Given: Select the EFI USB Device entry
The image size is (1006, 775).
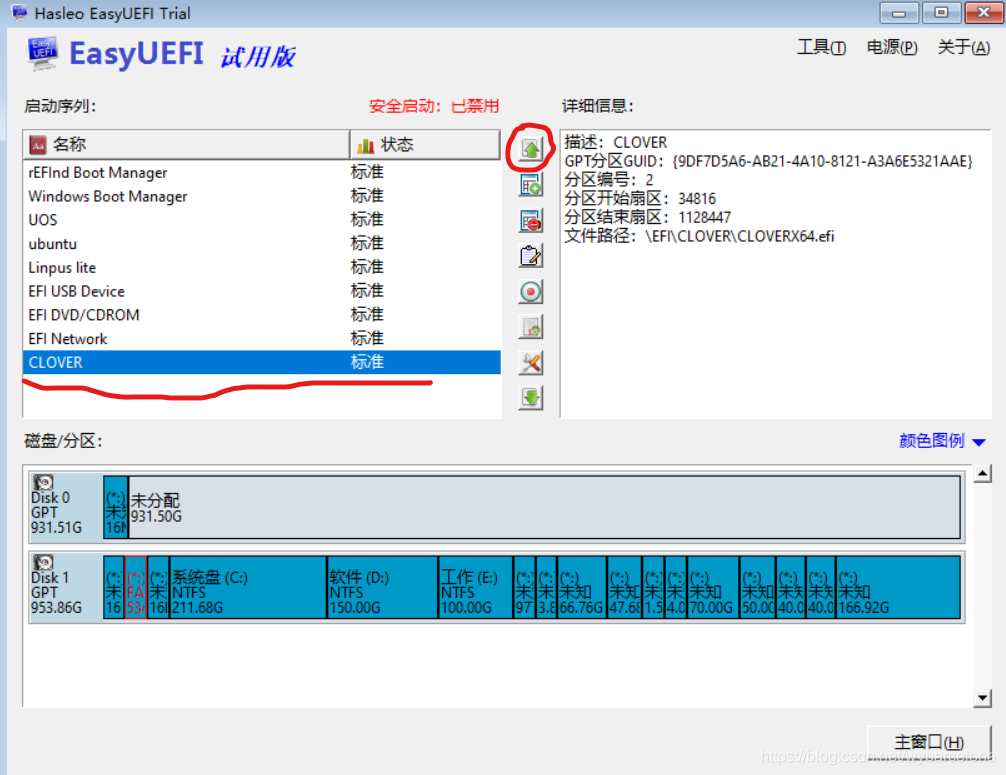Looking at the screenshot, I should click(262, 291).
